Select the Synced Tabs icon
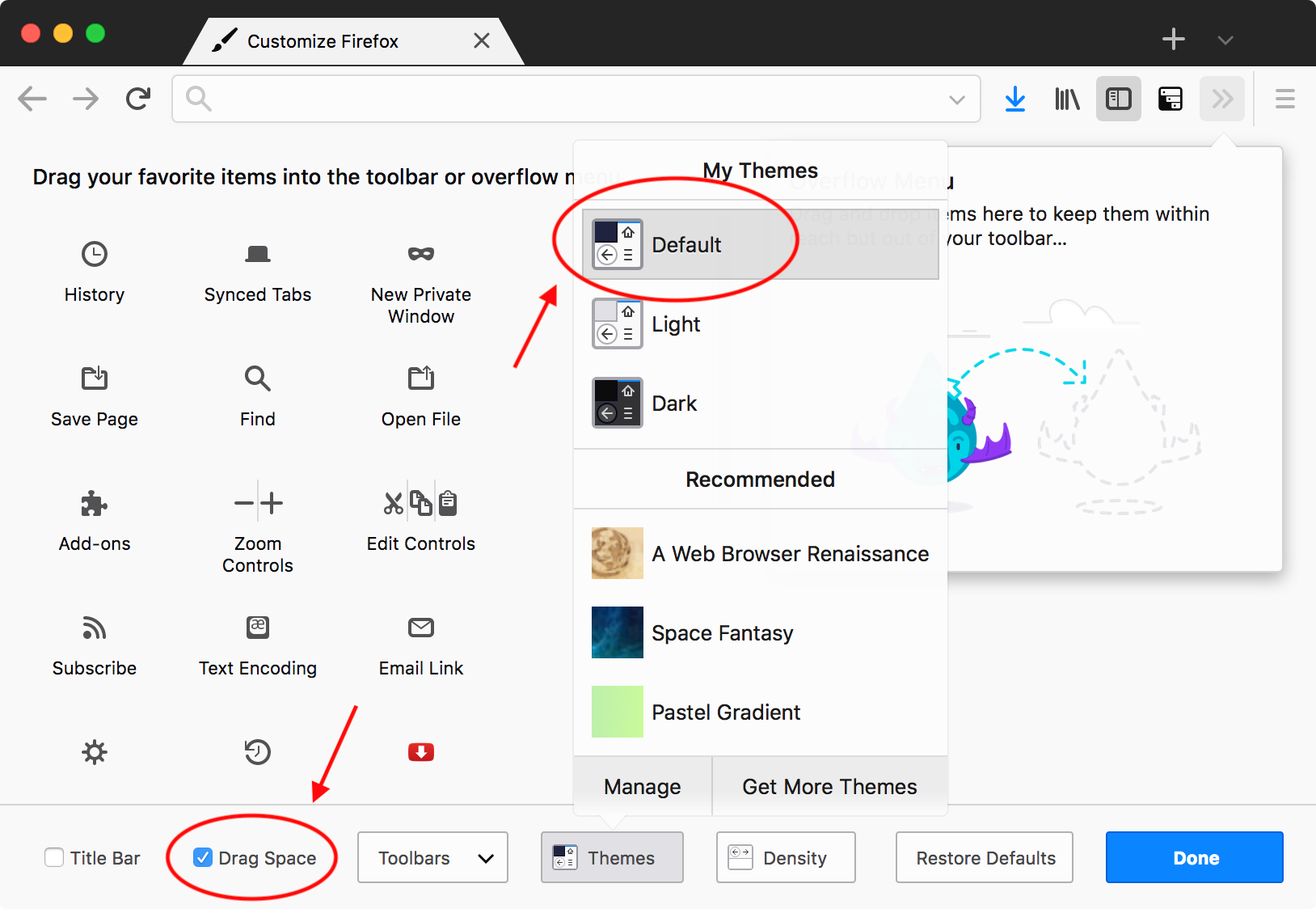 (258, 254)
